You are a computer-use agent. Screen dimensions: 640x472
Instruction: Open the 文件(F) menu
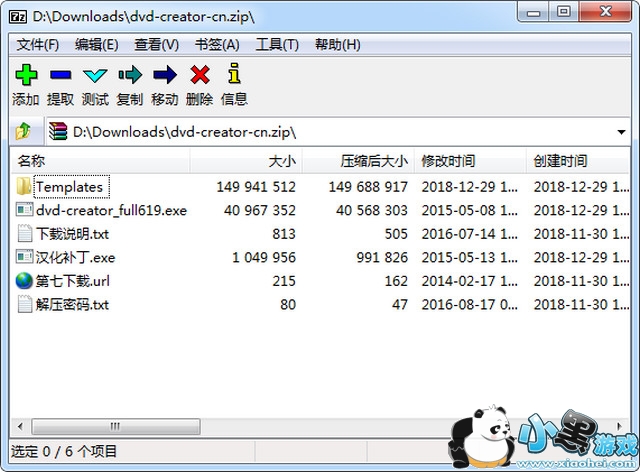pos(37,45)
